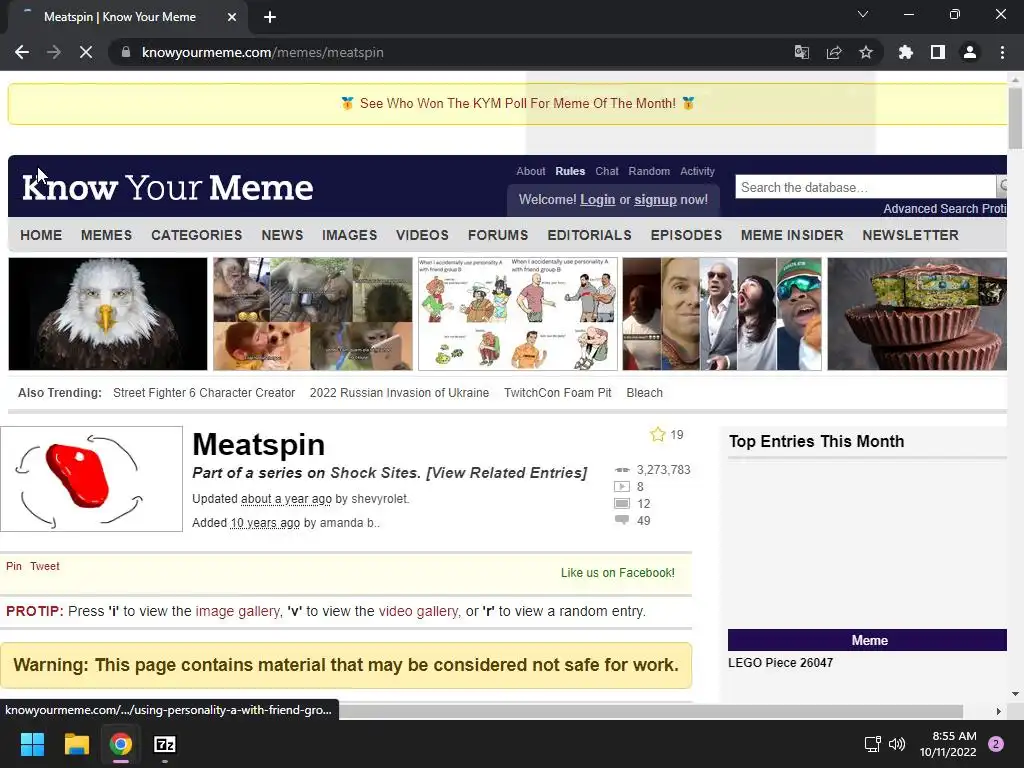Open the personality comic thumbnail

point(517,314)
